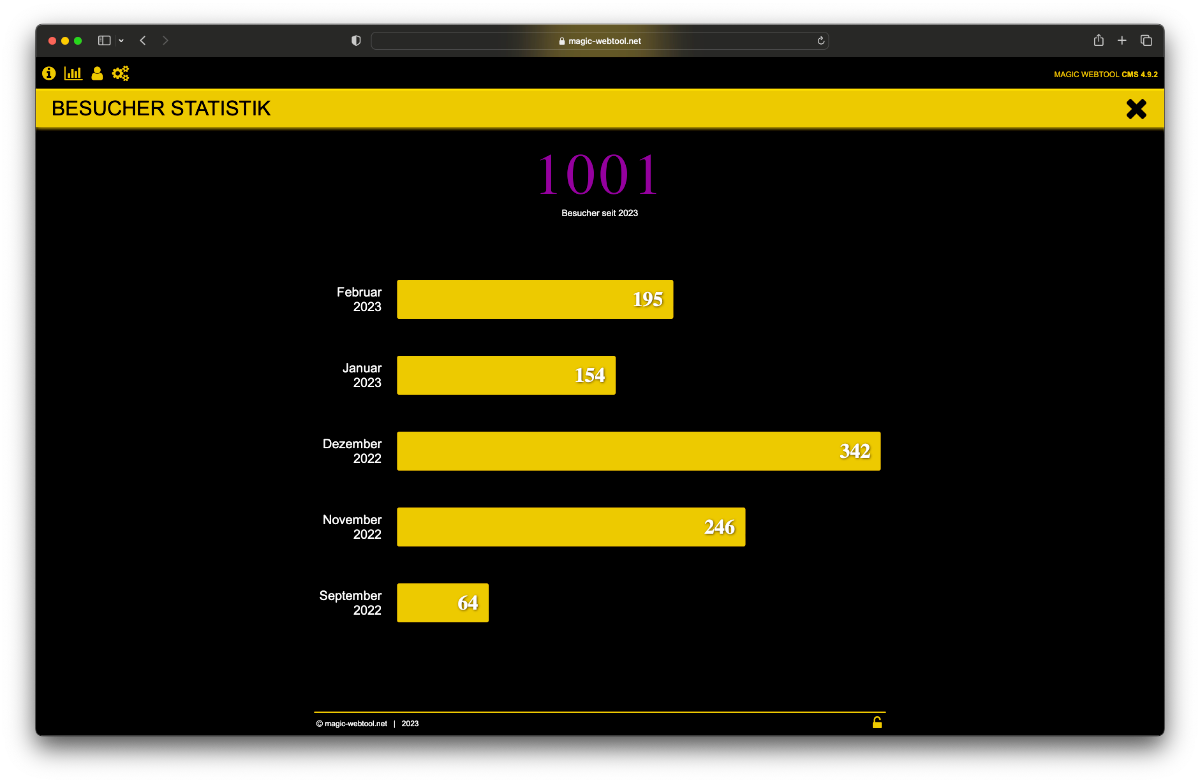1200x783 pixels.
Task: Click the MAGIC WEBTOOL CMS 4.9.2 label
Action: click(1105, 74)
